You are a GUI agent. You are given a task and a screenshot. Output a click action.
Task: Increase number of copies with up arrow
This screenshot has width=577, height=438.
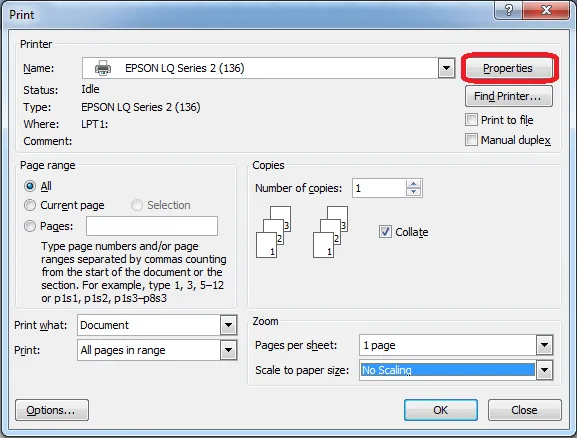413,184
